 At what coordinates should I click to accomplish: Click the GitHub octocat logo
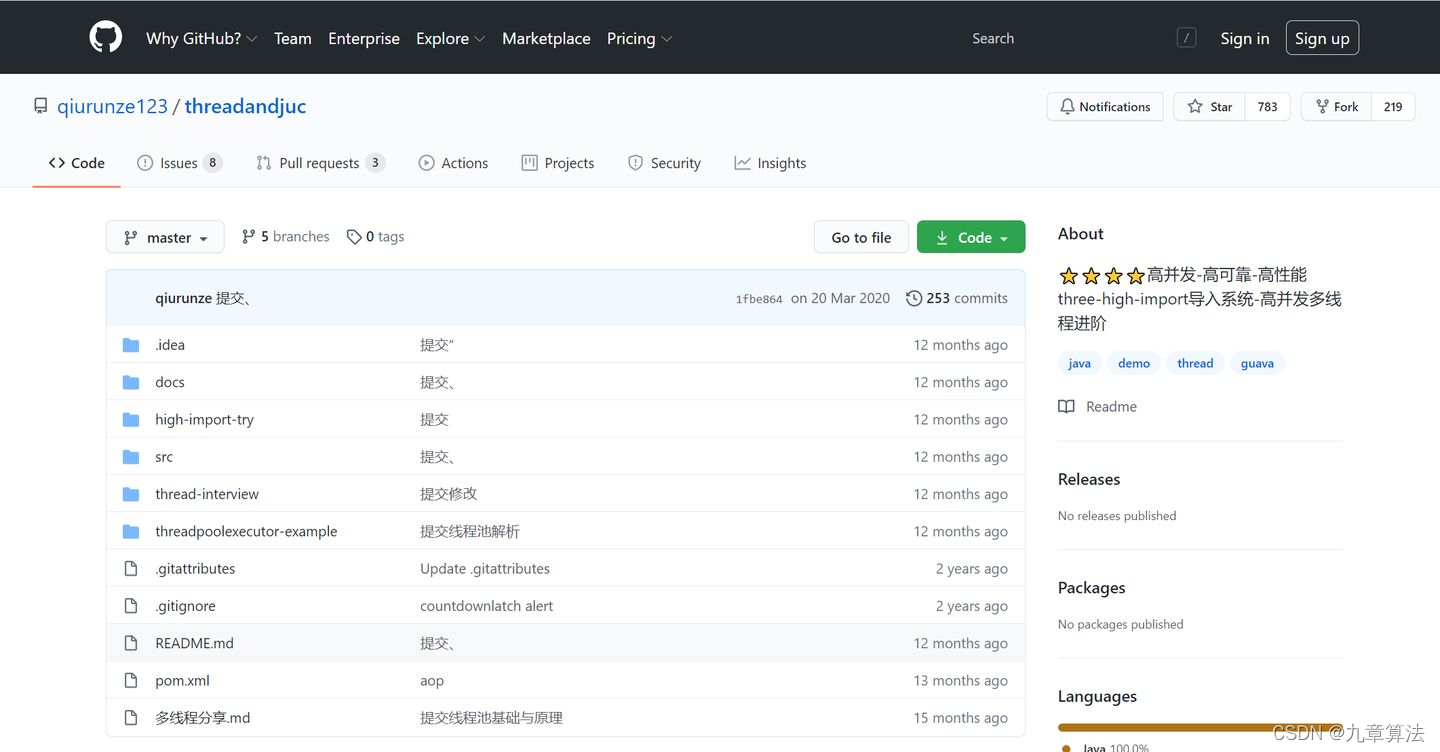click(x=105, y=38)
